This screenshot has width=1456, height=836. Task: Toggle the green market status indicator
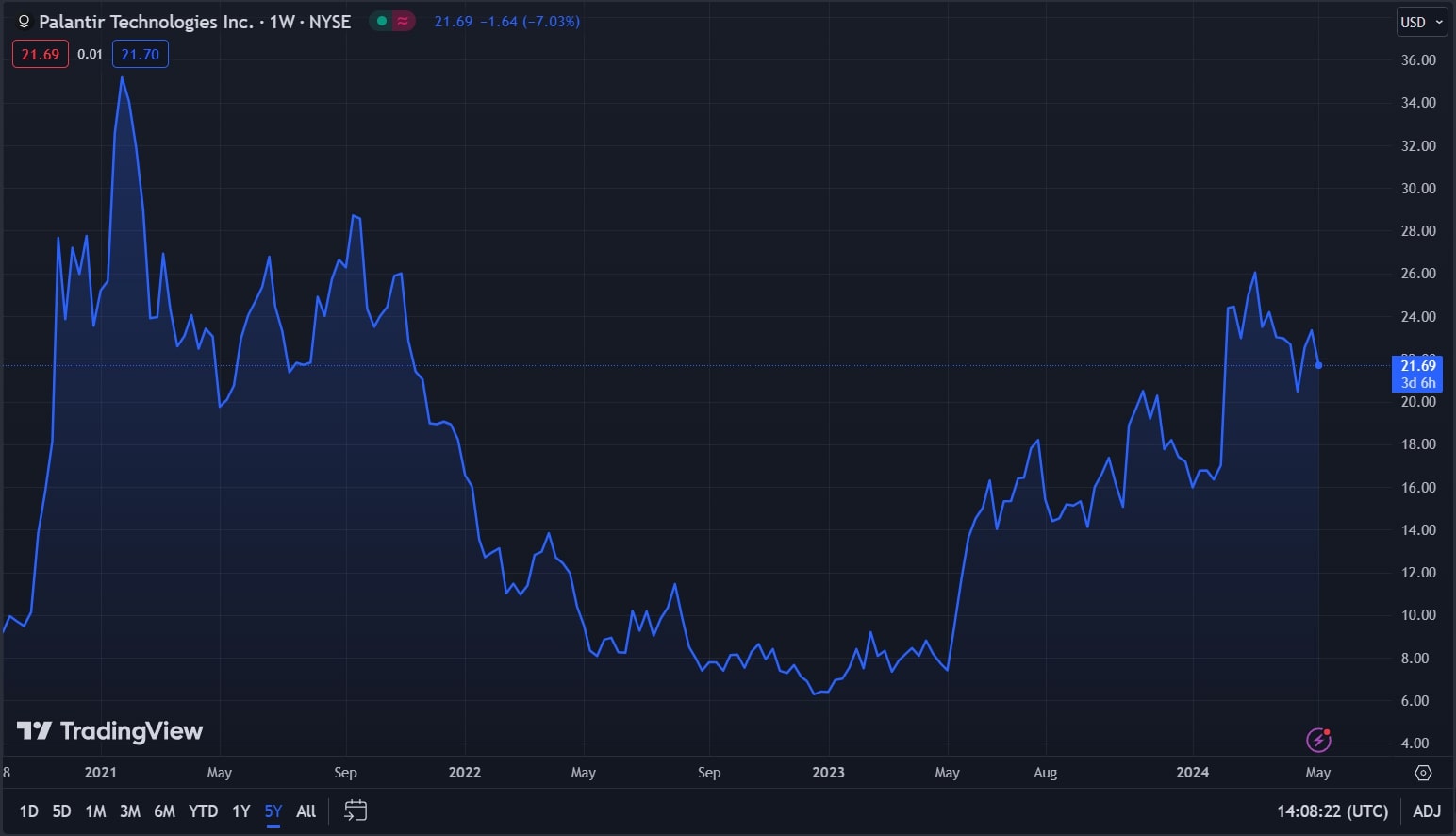(382, 21)
